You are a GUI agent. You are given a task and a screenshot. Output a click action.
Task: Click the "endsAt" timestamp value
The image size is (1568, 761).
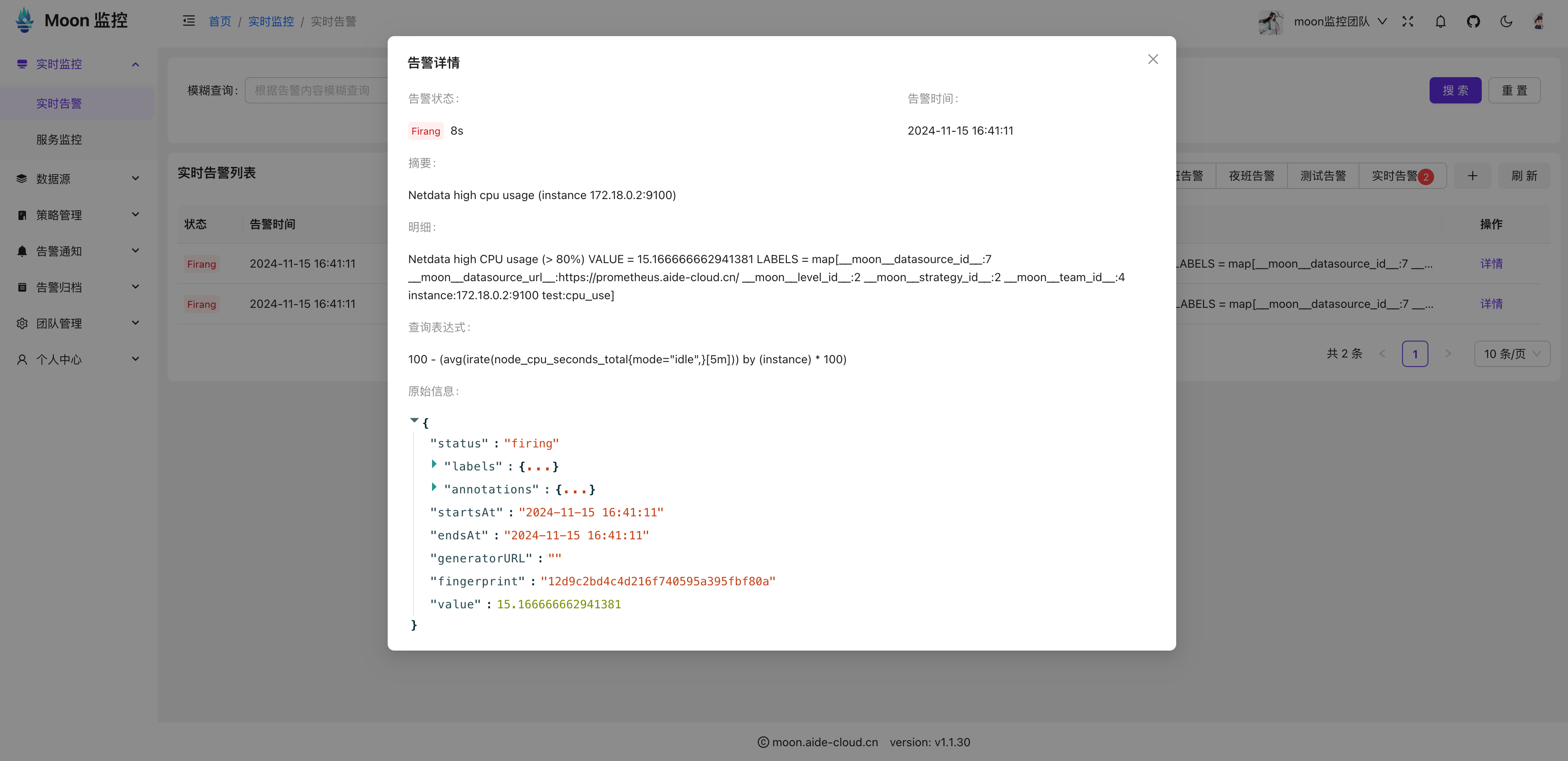tap(576, 536)
